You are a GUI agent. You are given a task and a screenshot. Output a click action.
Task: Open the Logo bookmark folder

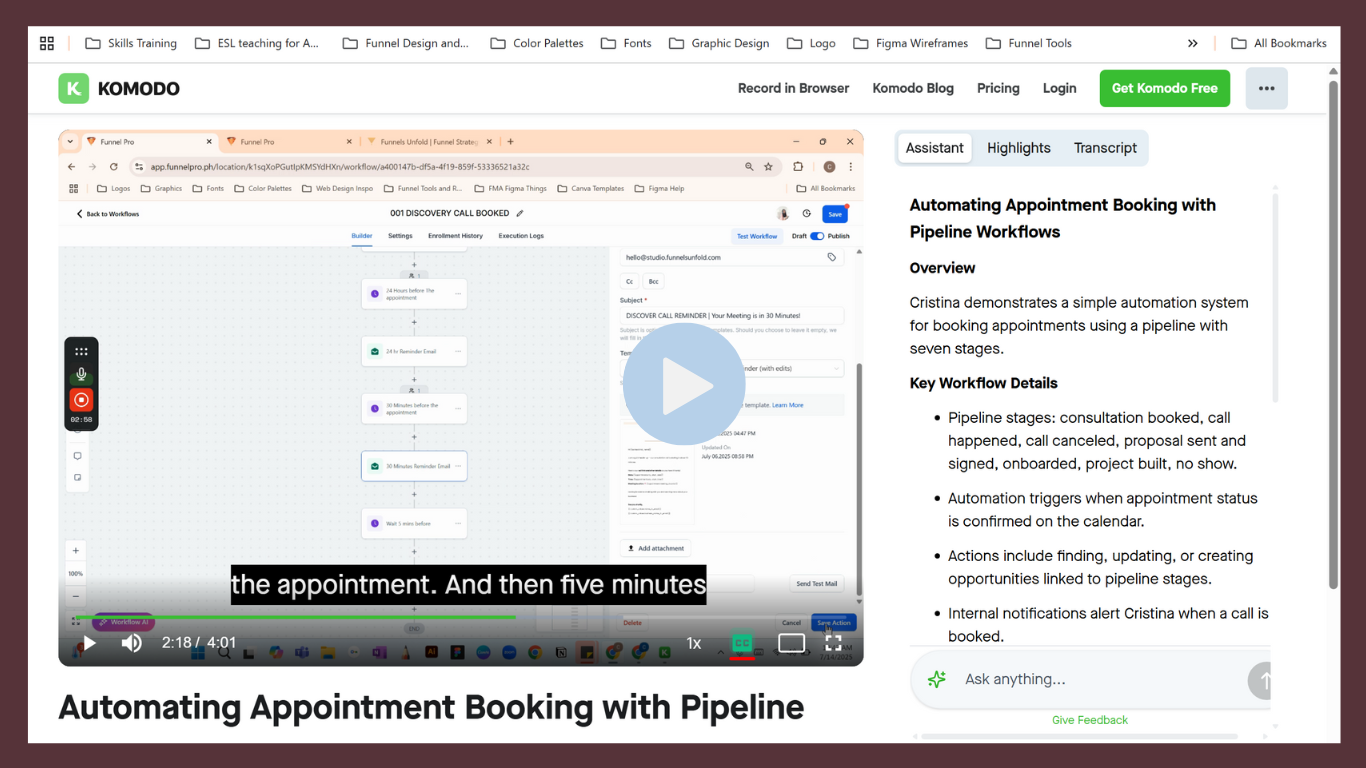click(x=811, y=43)
